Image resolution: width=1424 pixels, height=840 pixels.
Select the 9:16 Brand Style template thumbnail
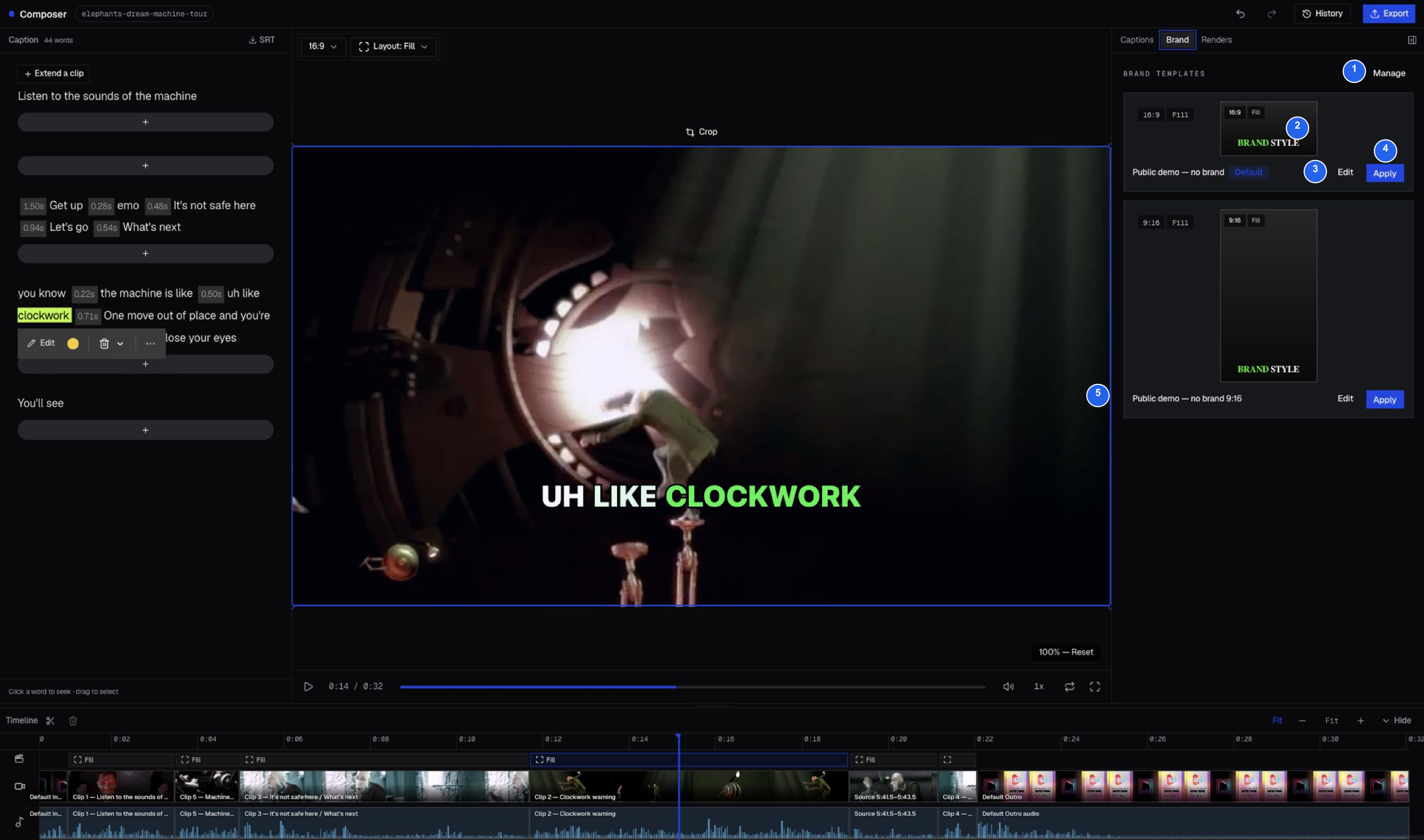tap(1269, 295)
